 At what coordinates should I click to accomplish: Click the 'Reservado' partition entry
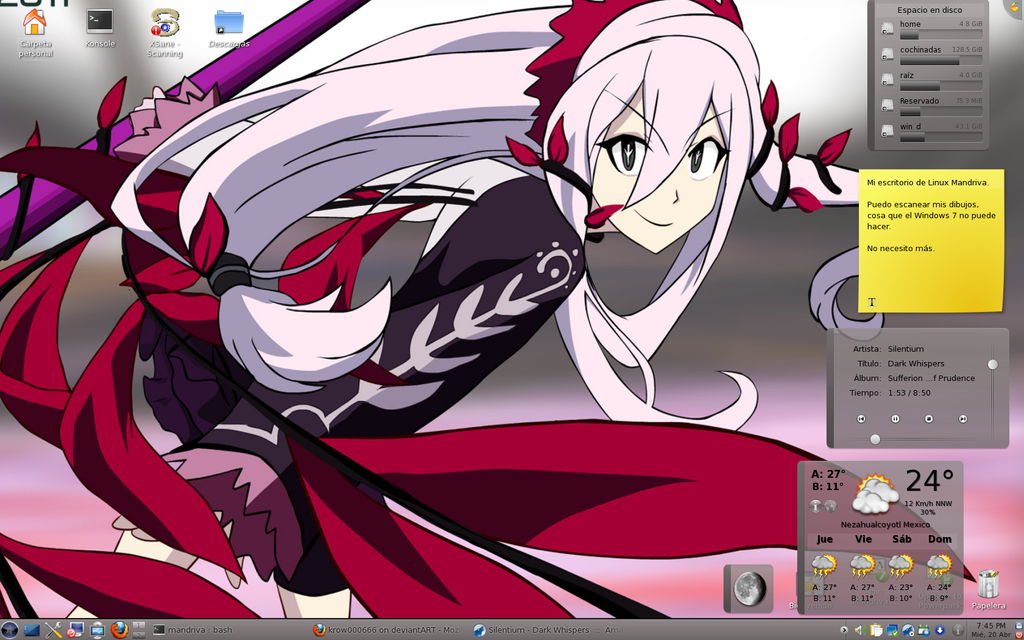point(932,105)
